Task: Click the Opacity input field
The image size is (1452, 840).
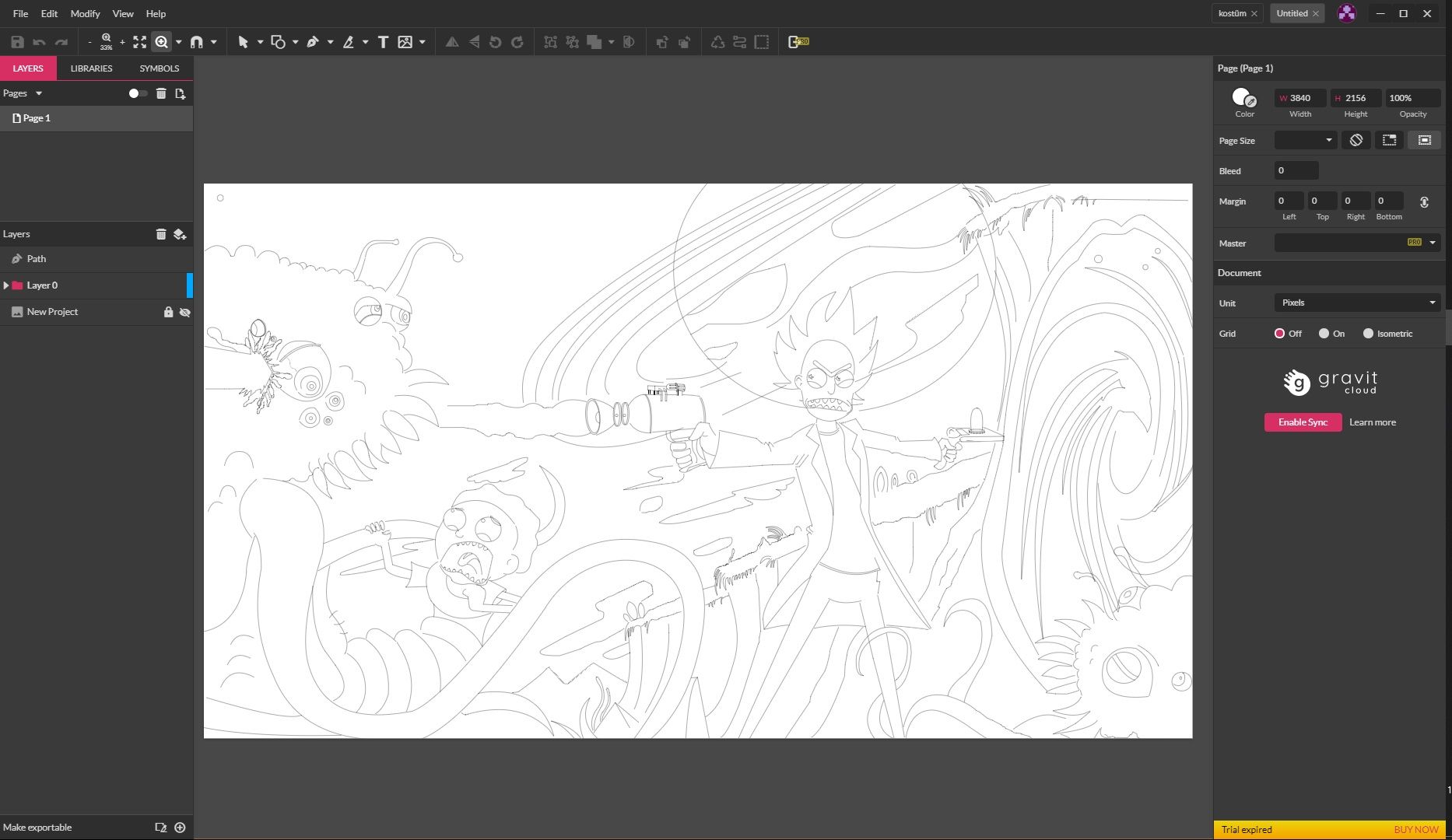Action: pos(1412,98)
